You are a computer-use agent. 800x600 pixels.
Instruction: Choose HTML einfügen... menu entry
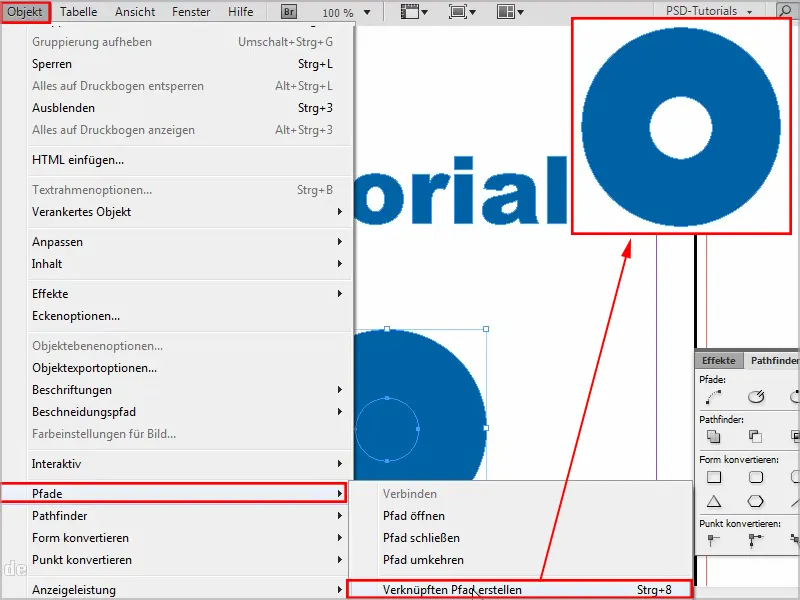click(190, 160)
